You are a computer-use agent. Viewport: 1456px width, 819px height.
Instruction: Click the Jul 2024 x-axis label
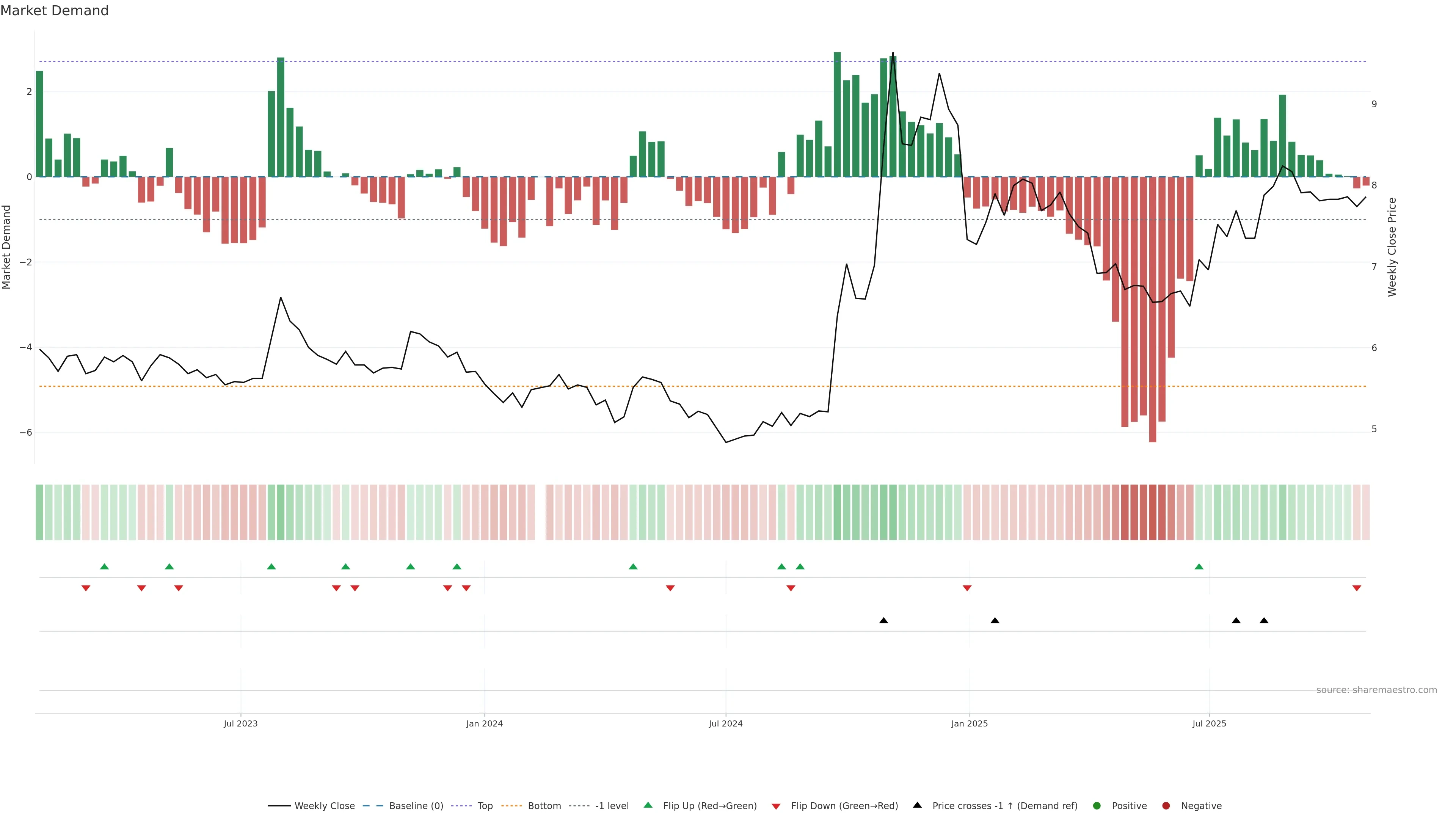click(x=726, y=723)
